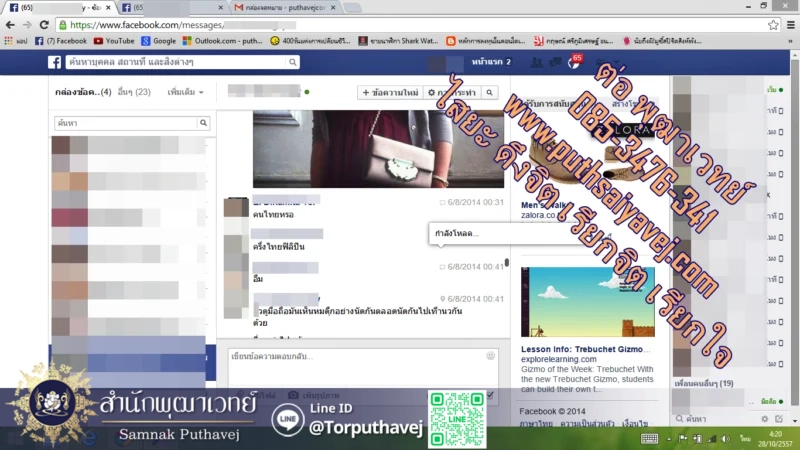The width and height of the screenshot is (800, 450).
Task: Focus the ค้นหา conversation search field
Action: (x=126, y=123)
